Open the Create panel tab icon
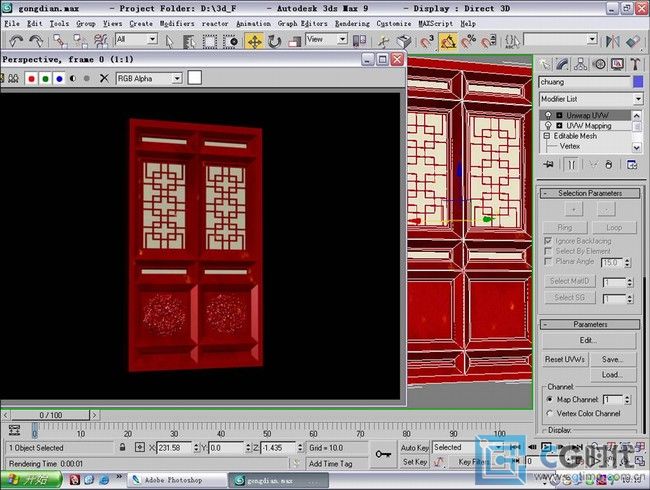 coord(544,64)
